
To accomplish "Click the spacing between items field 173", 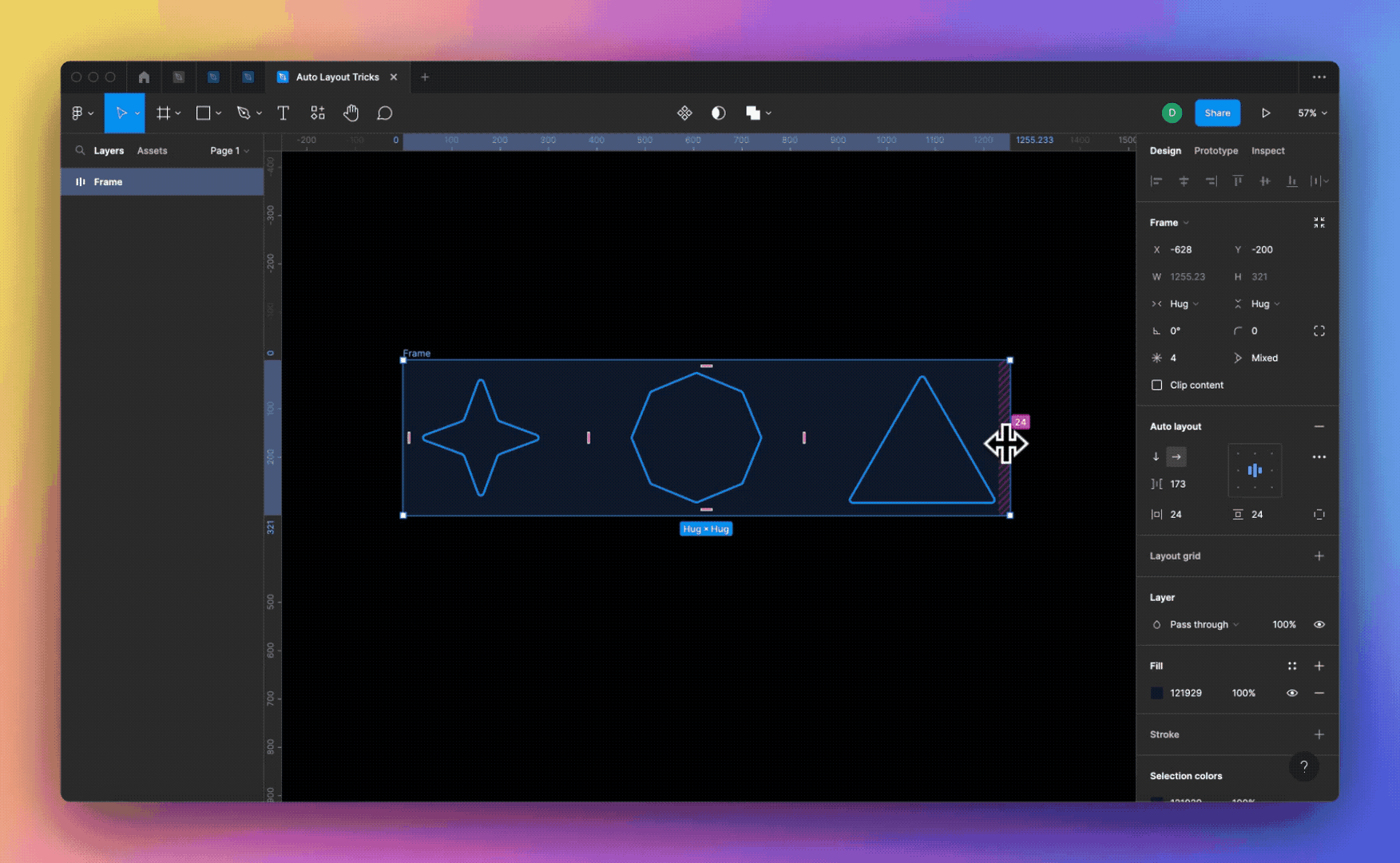I will pos(1184,485).
